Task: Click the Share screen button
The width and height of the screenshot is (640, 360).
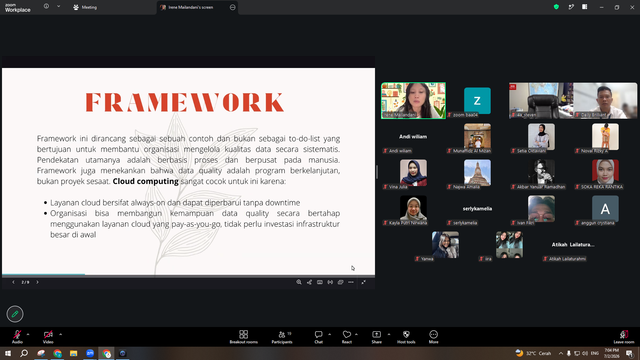Action: pyautogui.click(x=376, y=337)
